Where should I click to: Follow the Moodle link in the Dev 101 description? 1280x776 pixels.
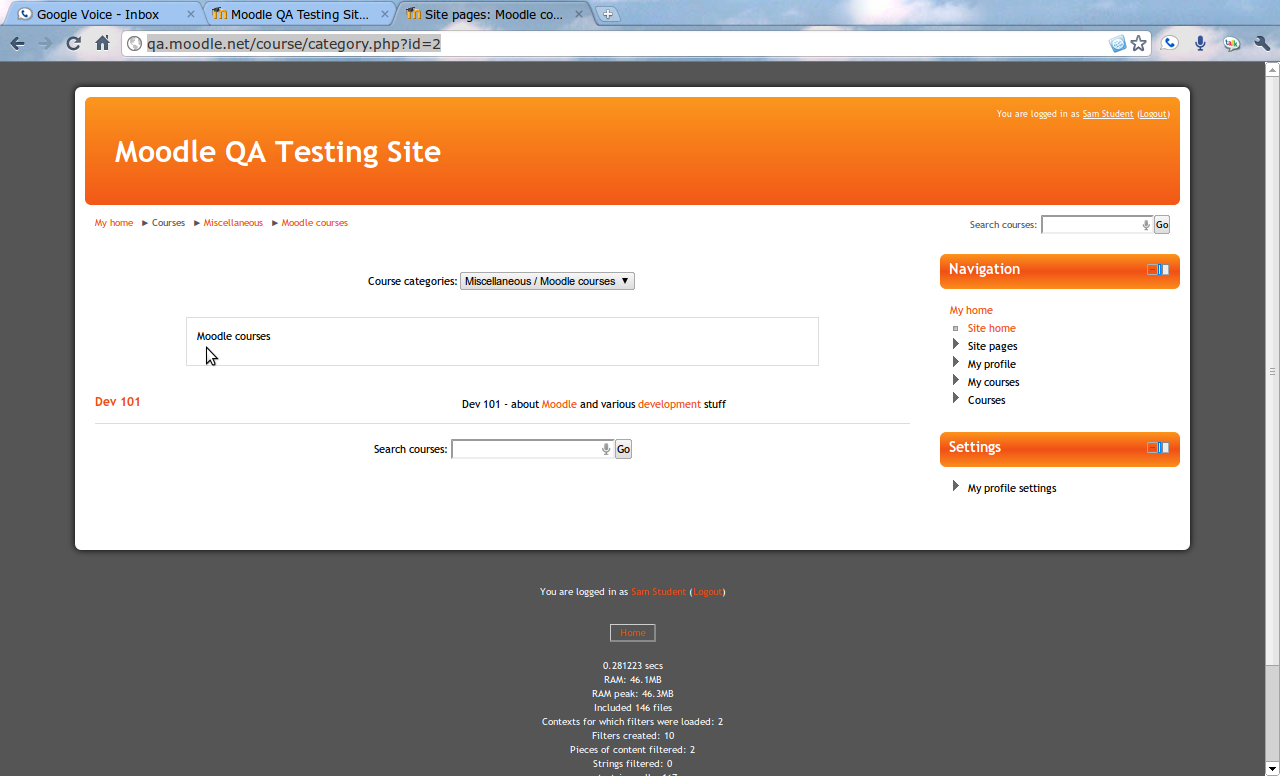tap(559, 404)
